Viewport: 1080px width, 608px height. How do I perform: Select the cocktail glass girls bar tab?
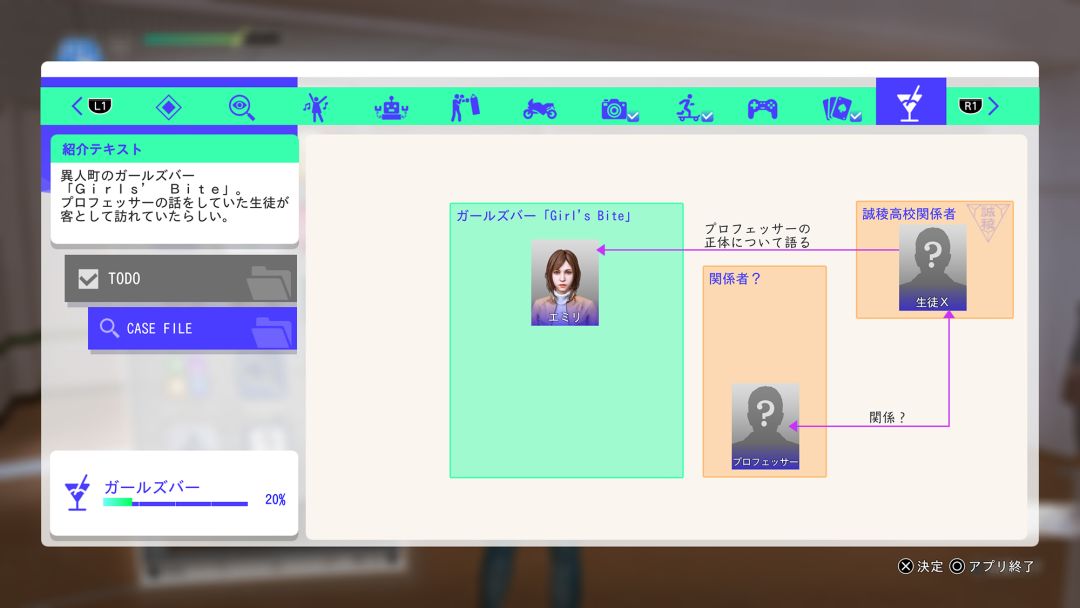(911, 102)
